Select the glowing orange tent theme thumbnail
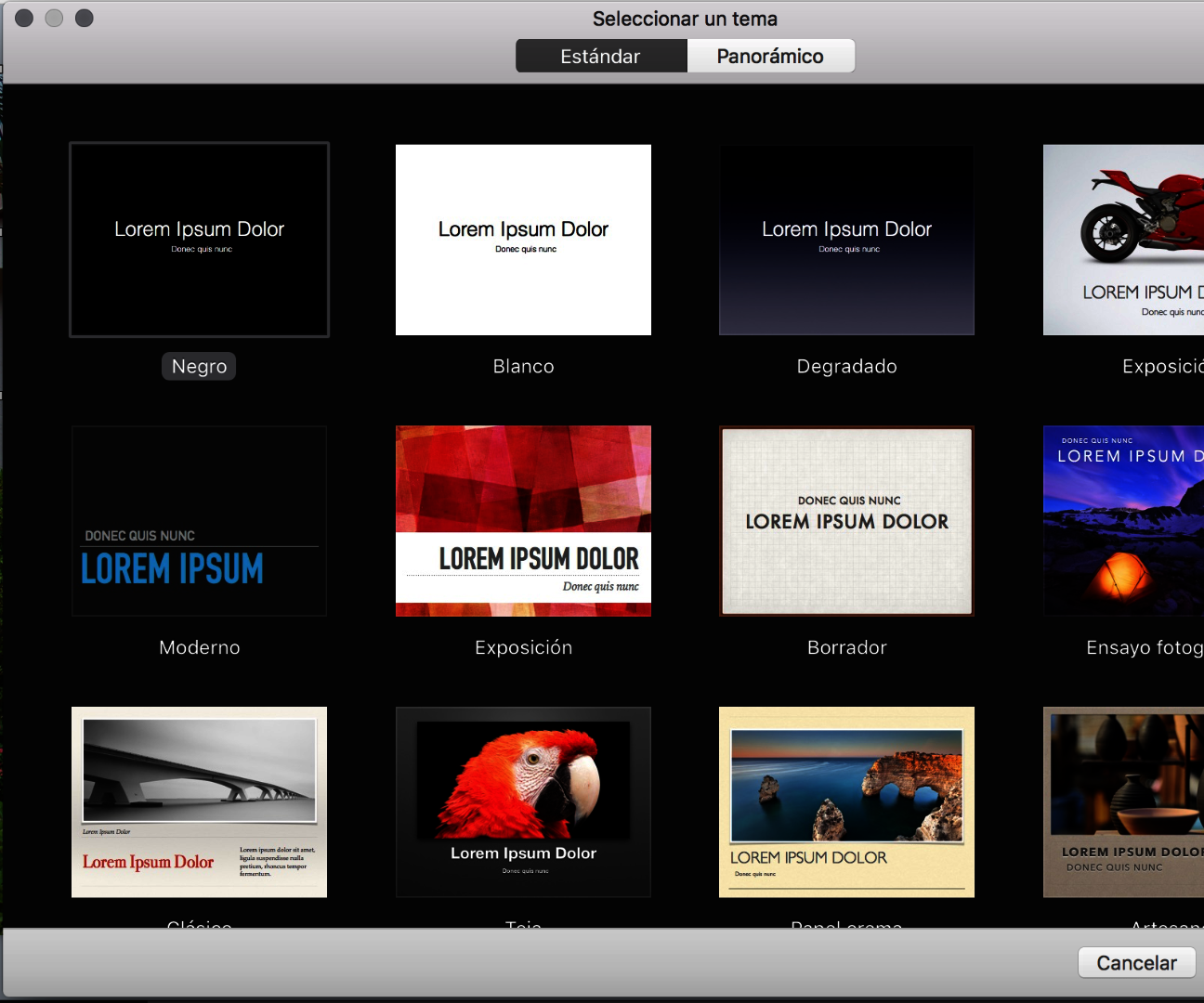The image size is (1204, 1003). [x=1124, y=521]
